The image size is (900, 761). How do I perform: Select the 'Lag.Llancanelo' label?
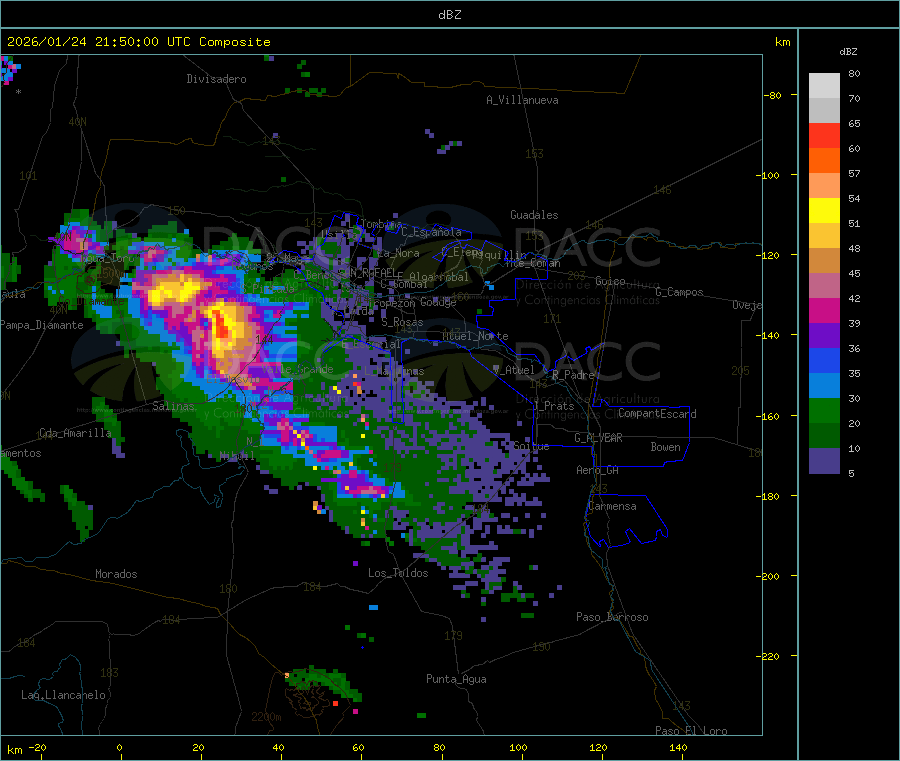[x=63, y=695]
